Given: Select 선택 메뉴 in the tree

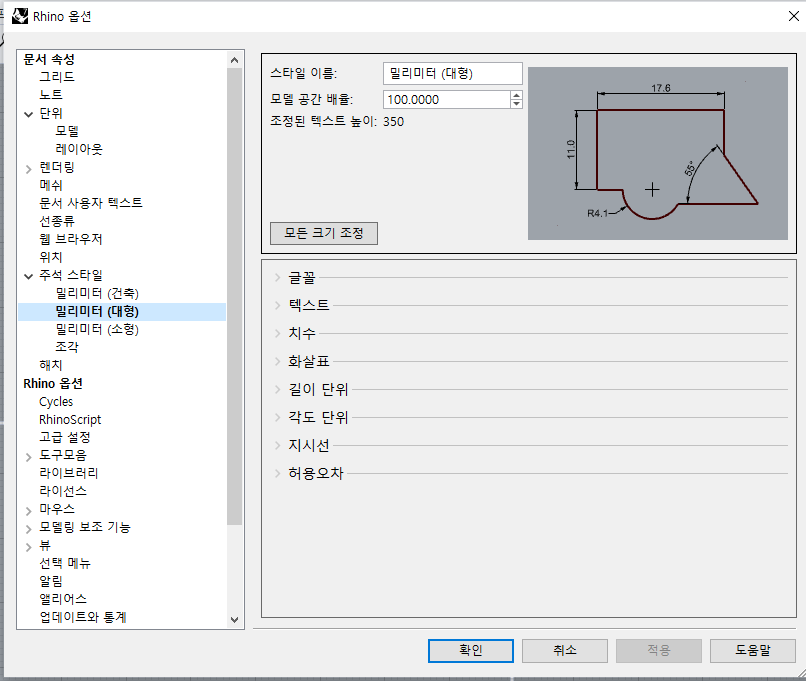Looking at the screenshot, I should pos(65,563).
